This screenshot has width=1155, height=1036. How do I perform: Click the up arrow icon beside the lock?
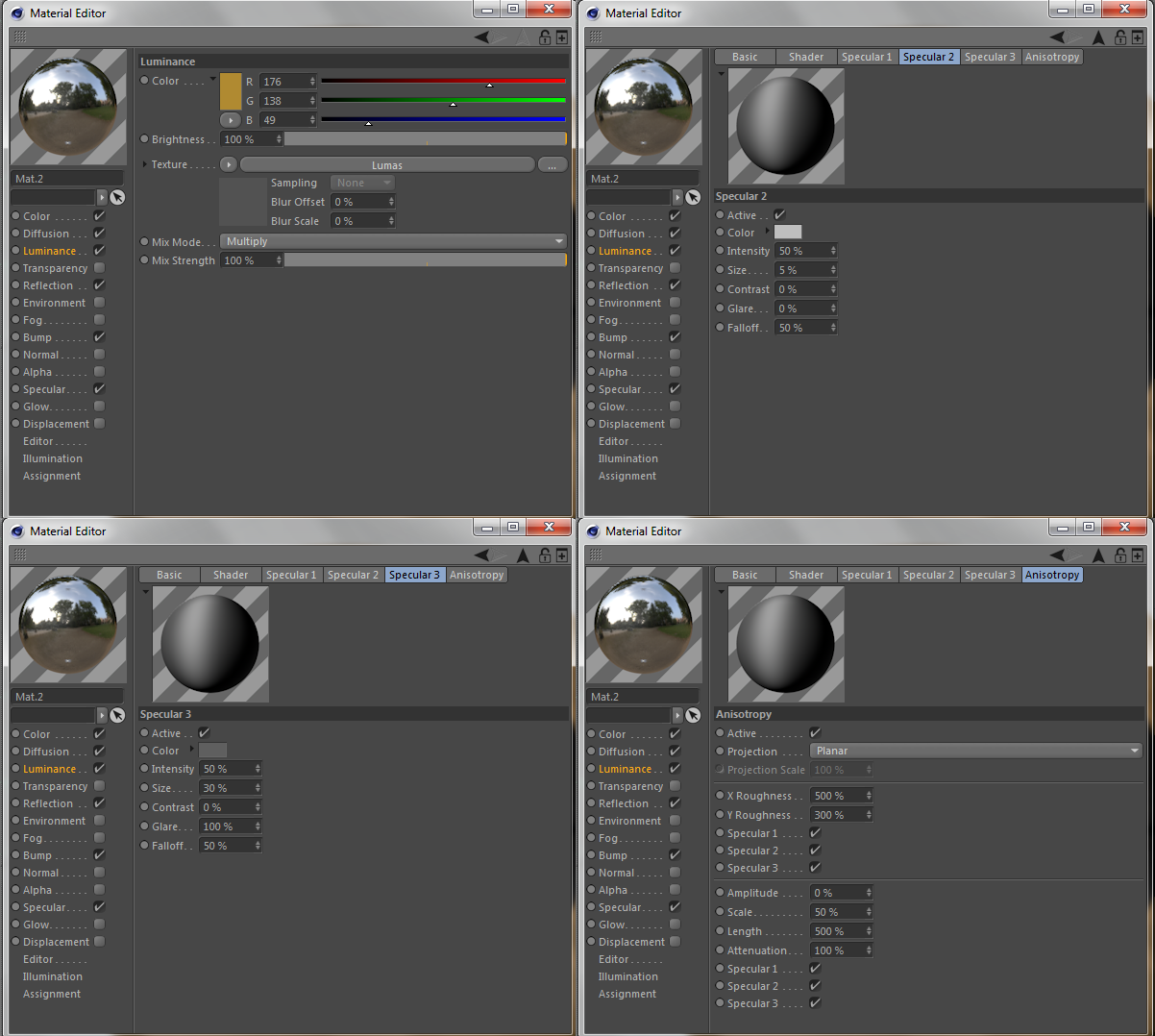pos(1100,37)
